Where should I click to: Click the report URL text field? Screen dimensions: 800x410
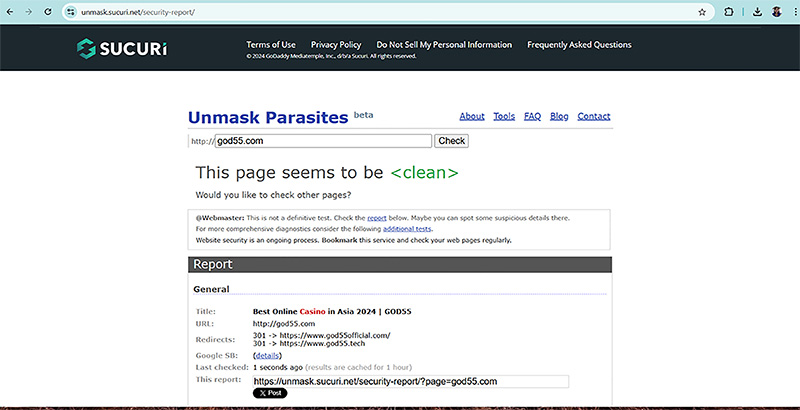point(410,381)
